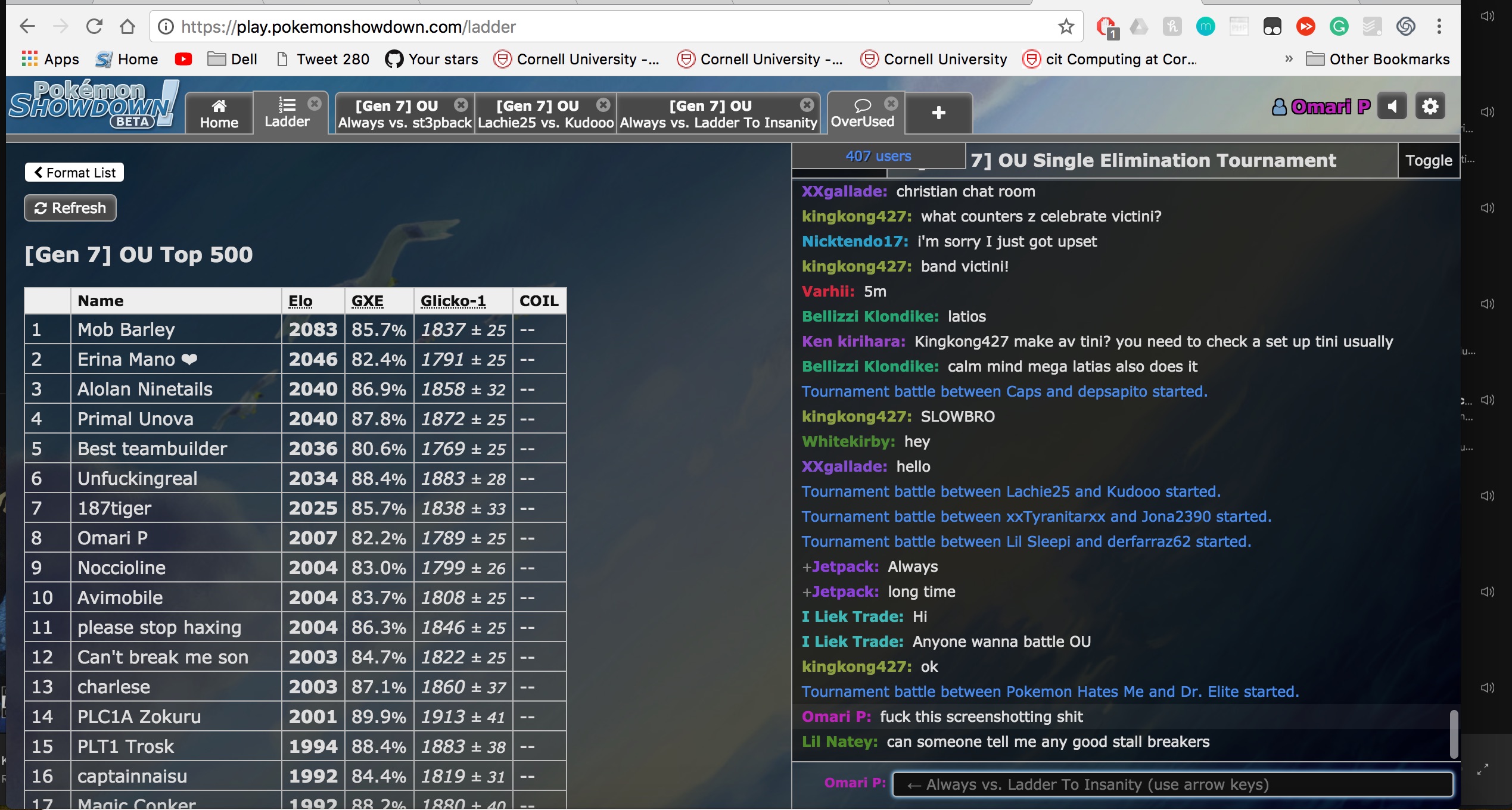Select Mob Barley in ladder
The image size is (1512, 810).
click(x=126, y=329)
